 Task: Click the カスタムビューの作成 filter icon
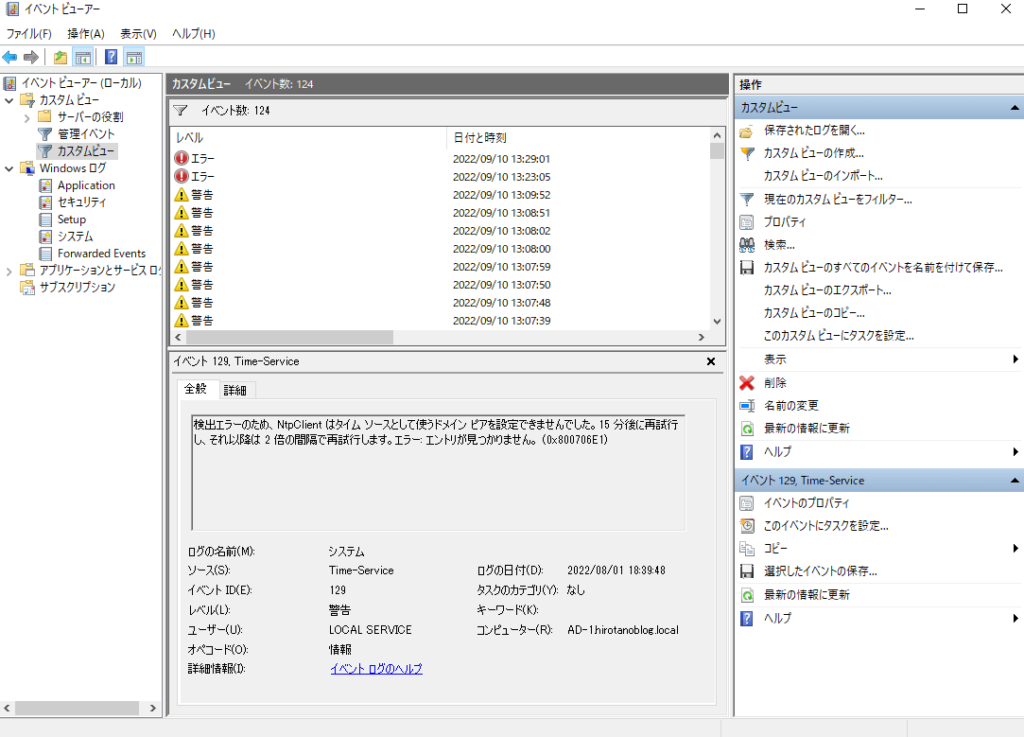(x=746, y=153)
